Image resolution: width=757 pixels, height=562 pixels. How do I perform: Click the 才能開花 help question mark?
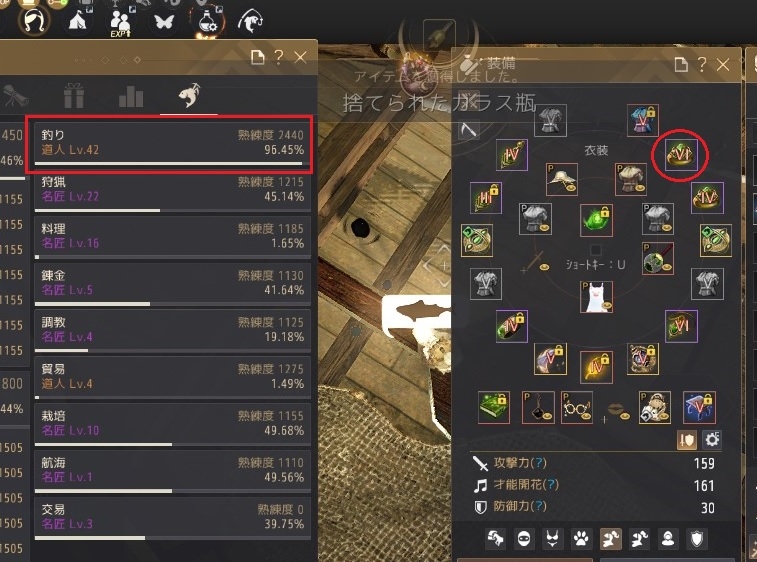point(553,484)
